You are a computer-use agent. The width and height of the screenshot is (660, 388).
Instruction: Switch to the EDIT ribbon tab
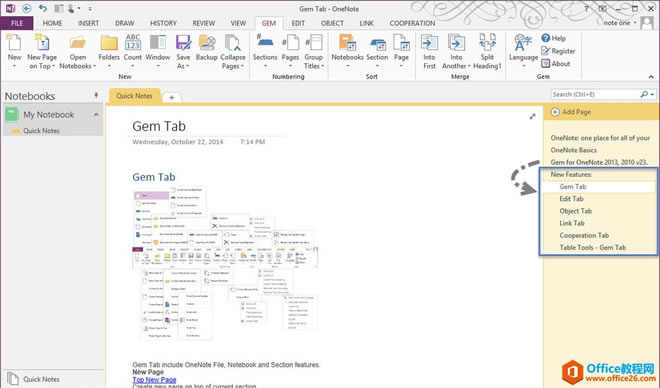click(298, 23)
